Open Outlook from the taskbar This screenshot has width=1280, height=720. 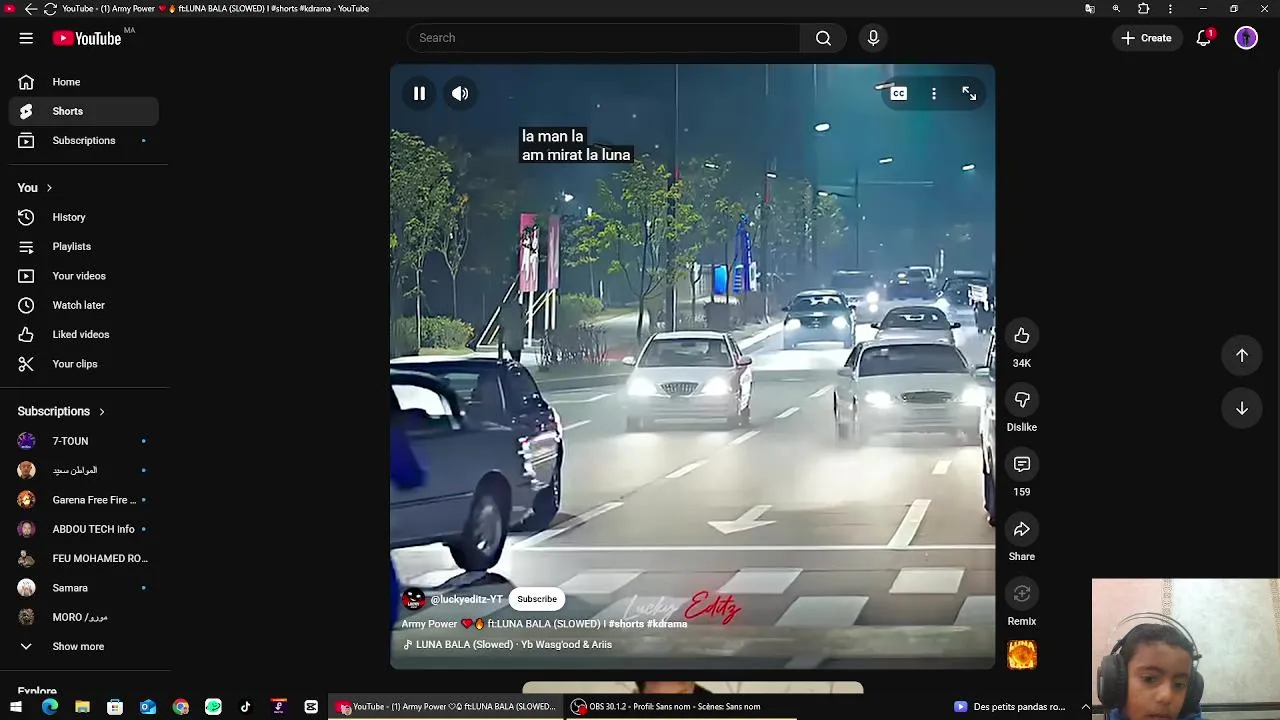pos(148,707)
